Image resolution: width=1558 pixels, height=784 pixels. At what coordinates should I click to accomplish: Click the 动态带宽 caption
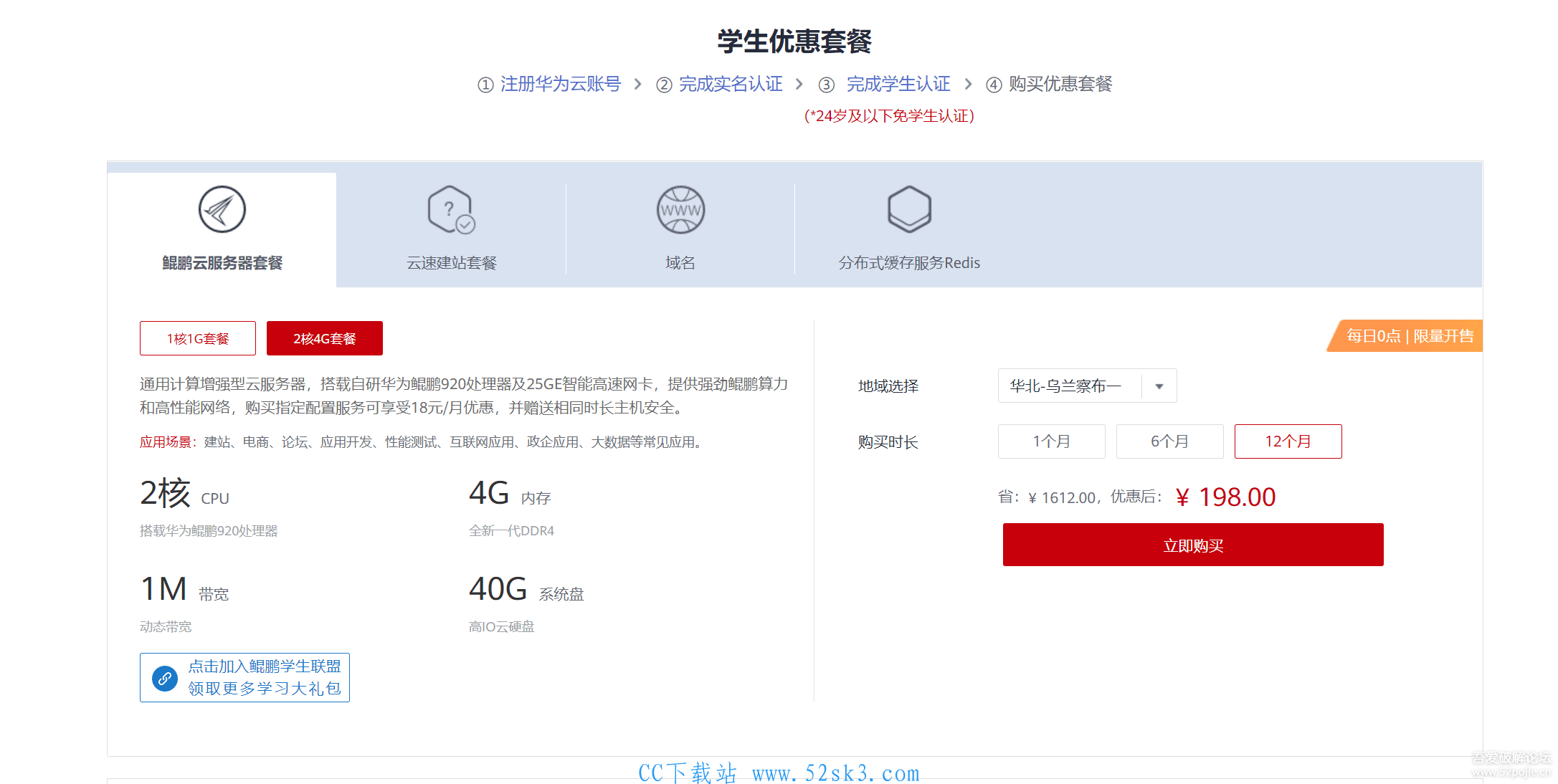(x=166, y=627)
